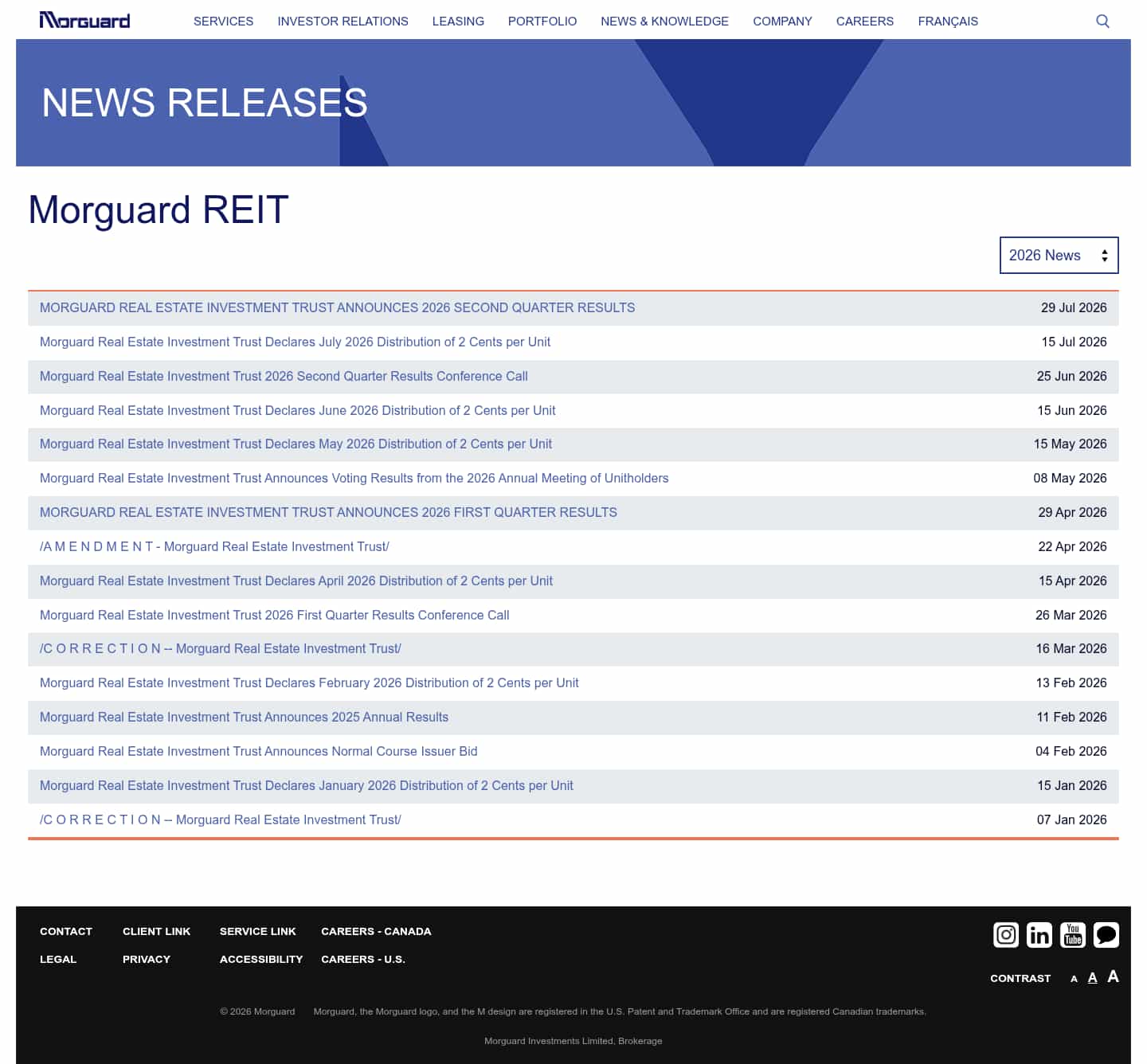Open Morguard's LinkedIn page icon
The image size is (1147, 1064).
1039,935
